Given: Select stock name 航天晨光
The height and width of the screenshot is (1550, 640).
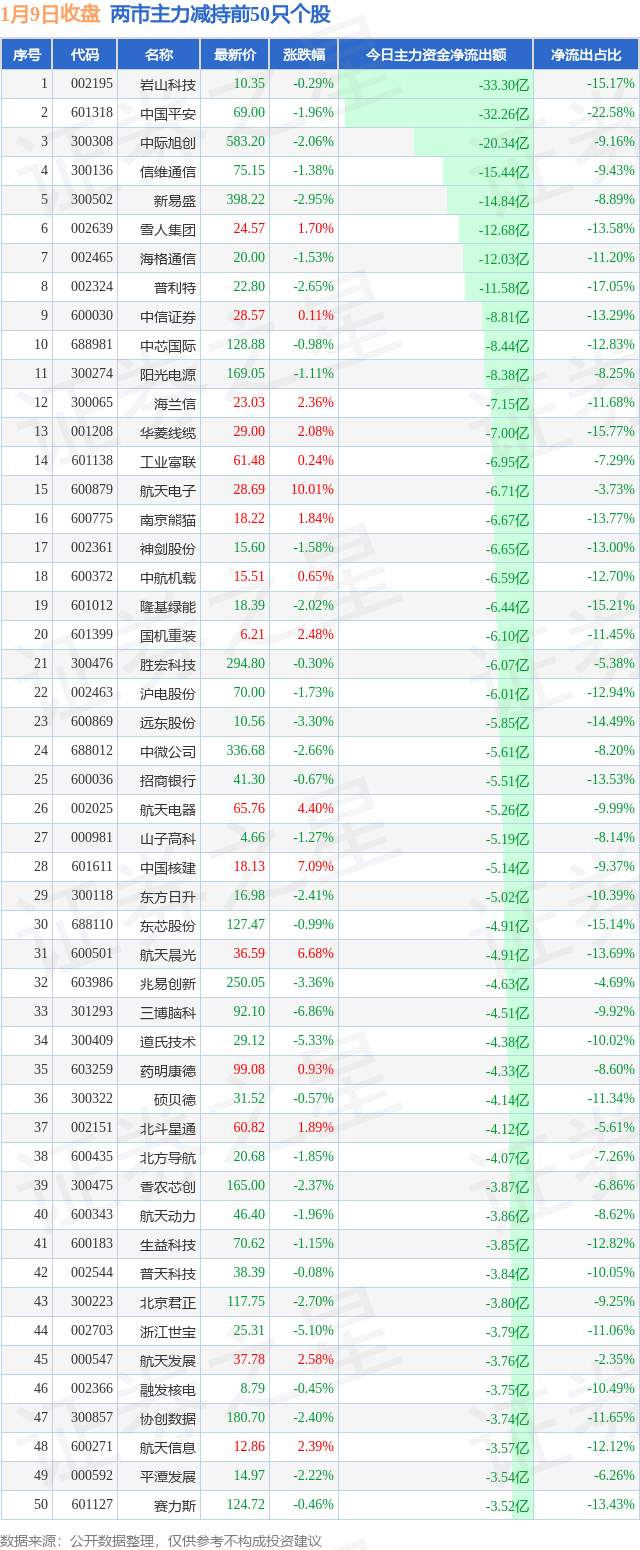Looking at the screenshot, I should [169, 954].
